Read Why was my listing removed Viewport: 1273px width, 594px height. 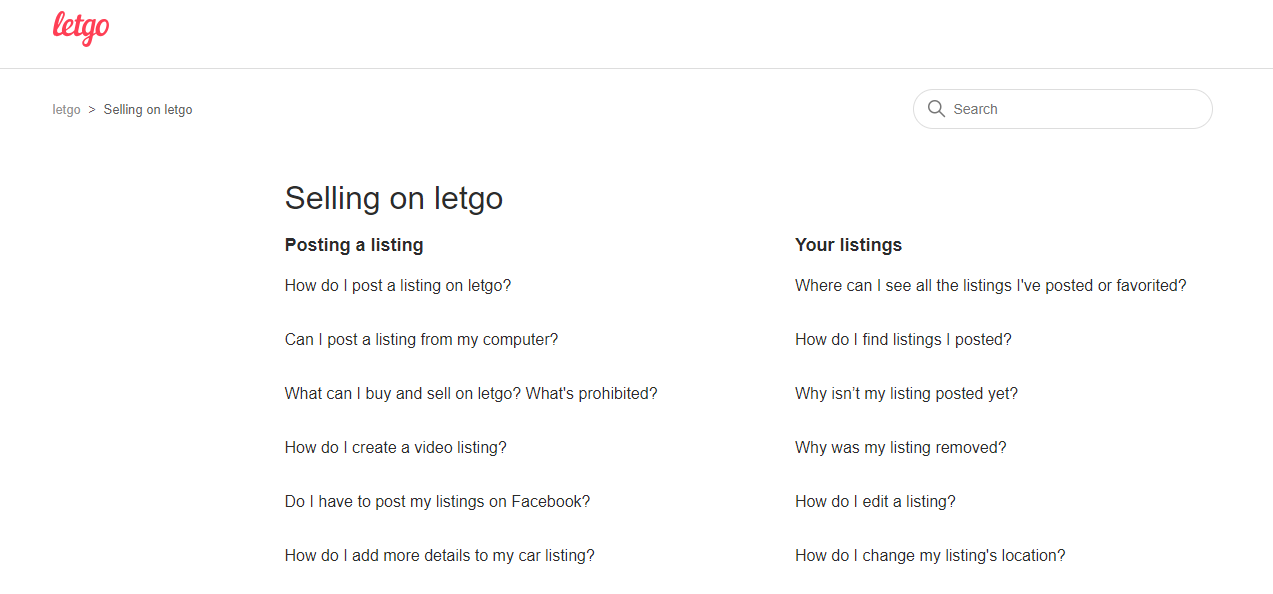point(901,447)
